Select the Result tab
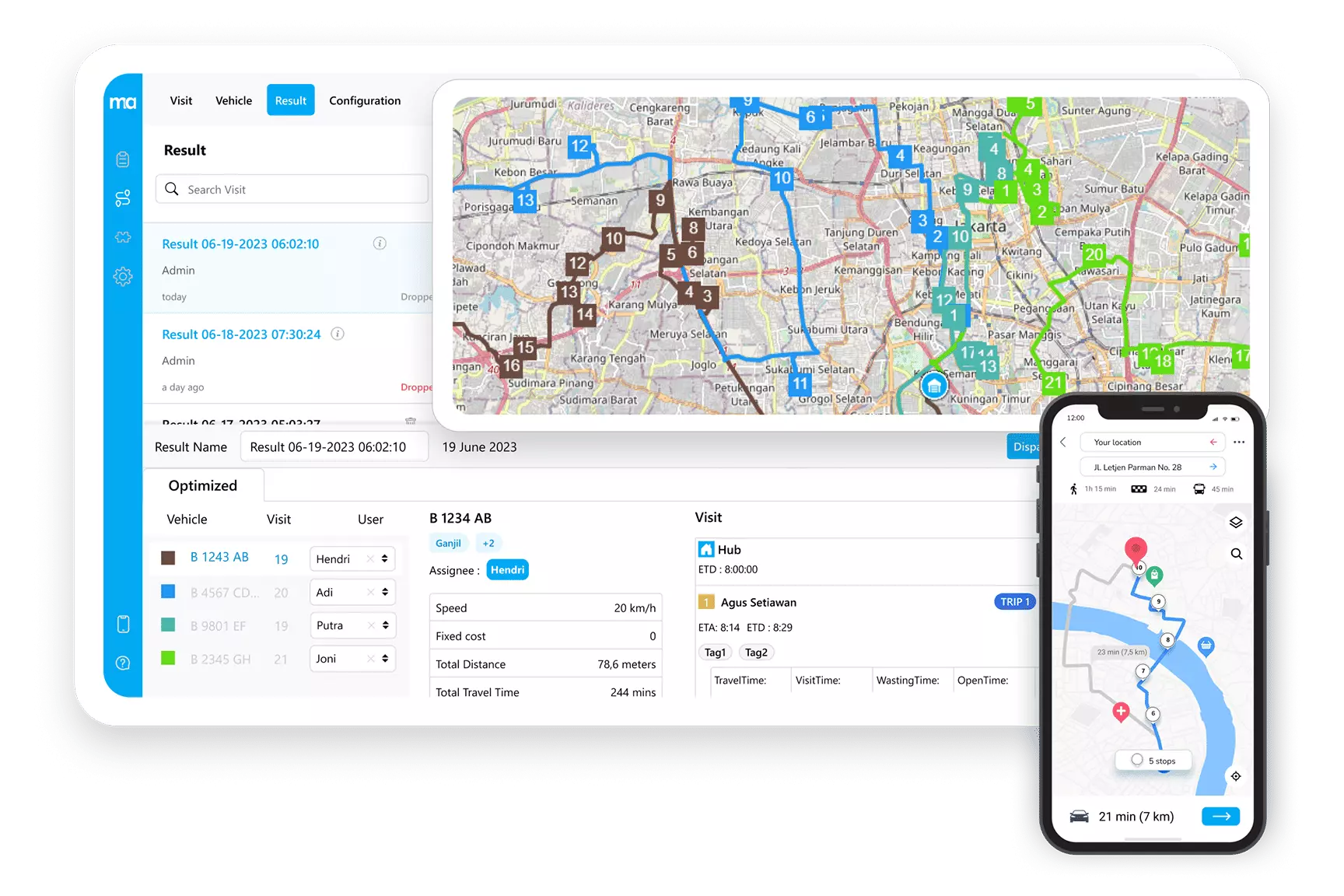 [291, 100]
